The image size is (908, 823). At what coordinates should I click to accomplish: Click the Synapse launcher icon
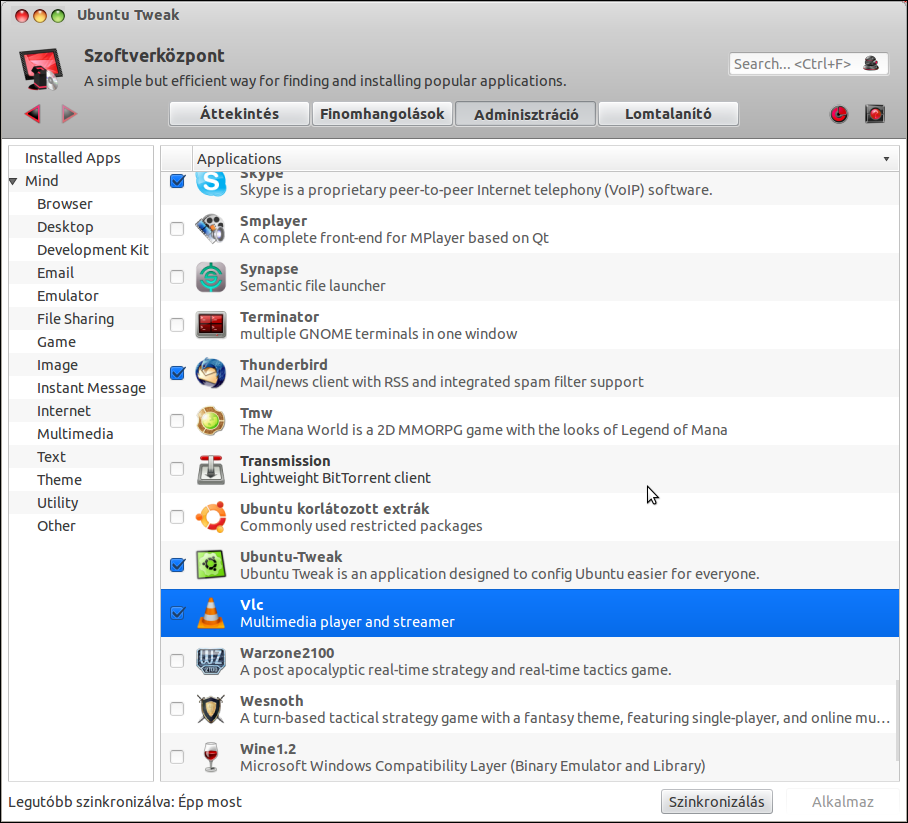click(x=211, y=277)
